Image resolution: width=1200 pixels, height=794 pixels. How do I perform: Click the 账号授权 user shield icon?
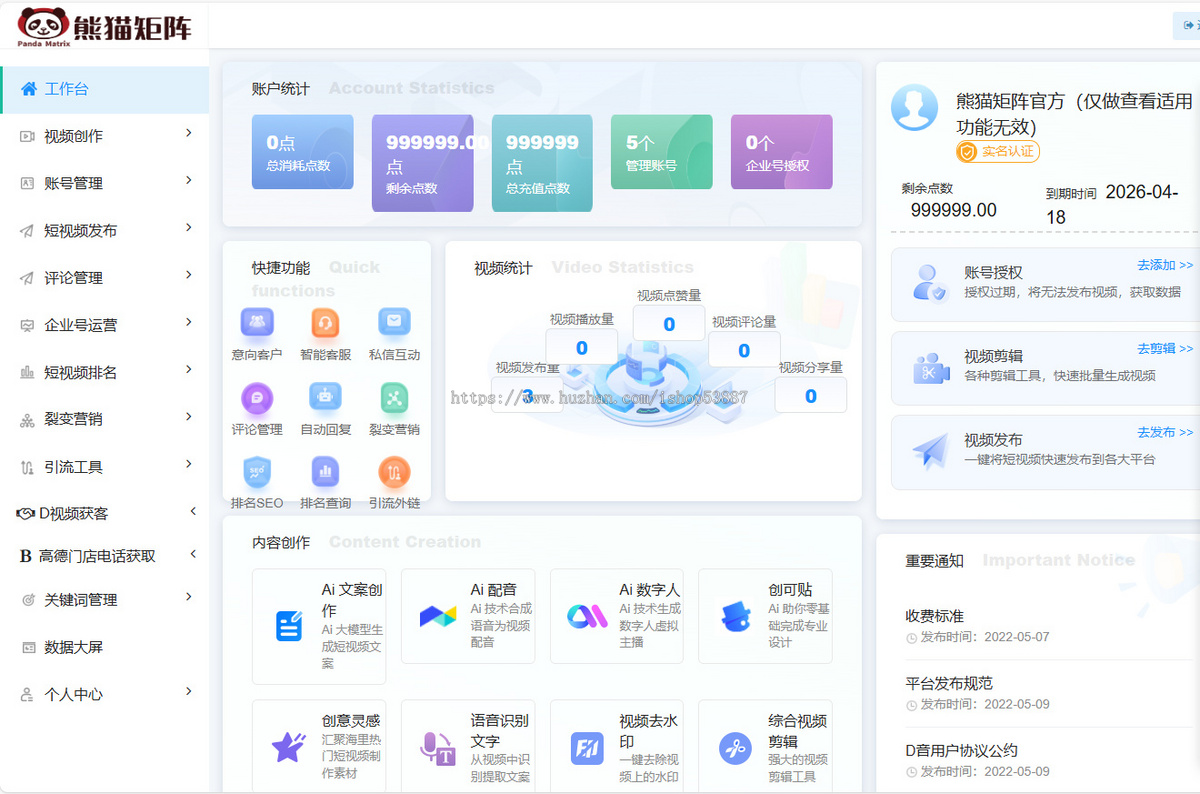930,283
